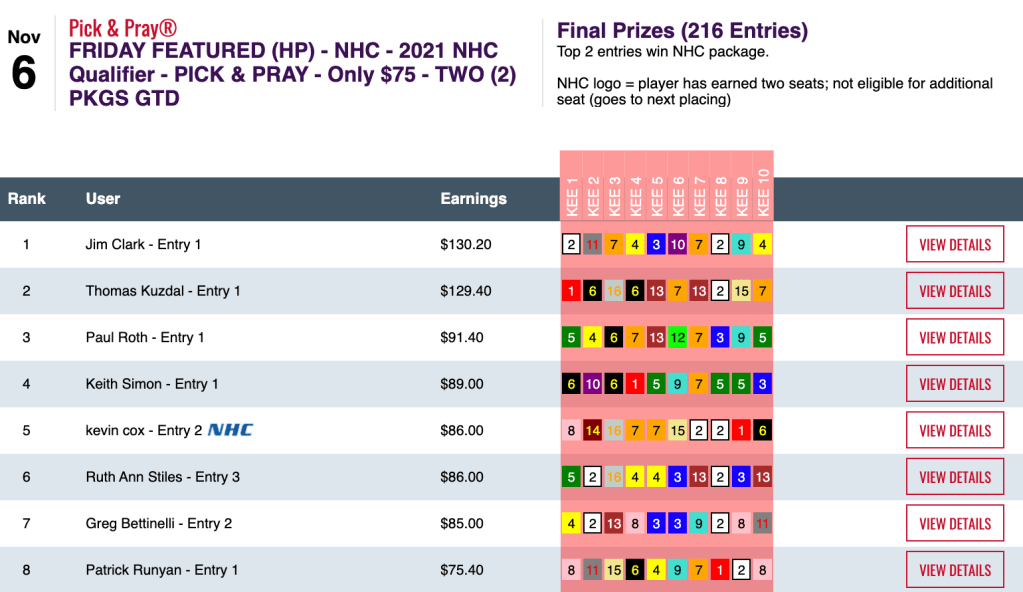Select Thomas Kuzdal's red 1 pick in KEE 1

pos(571,291)
